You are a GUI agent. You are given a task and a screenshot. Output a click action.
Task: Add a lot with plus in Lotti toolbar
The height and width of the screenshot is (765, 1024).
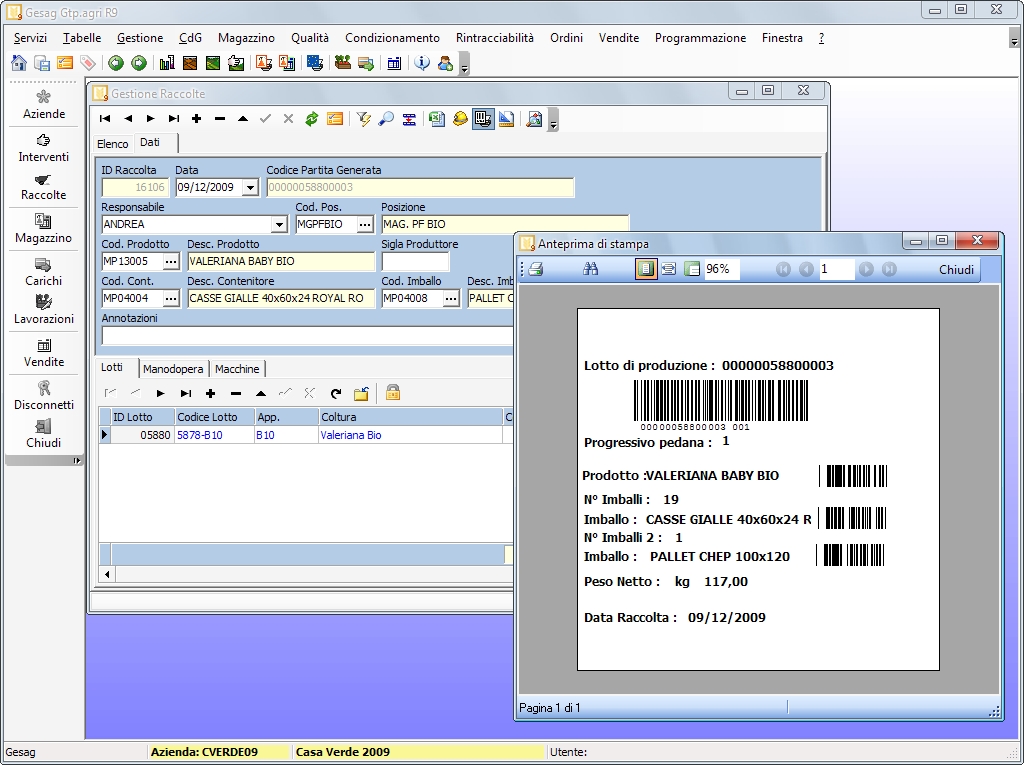pyautogui.click(x=210, y=393)
